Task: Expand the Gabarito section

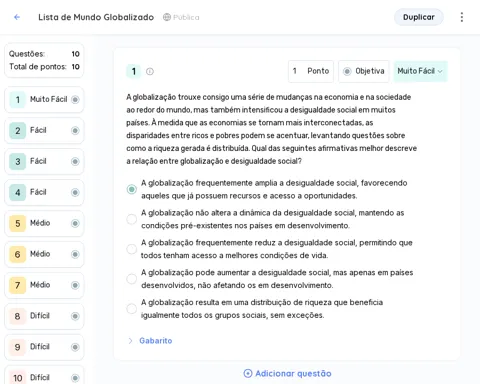Action: 150,341
